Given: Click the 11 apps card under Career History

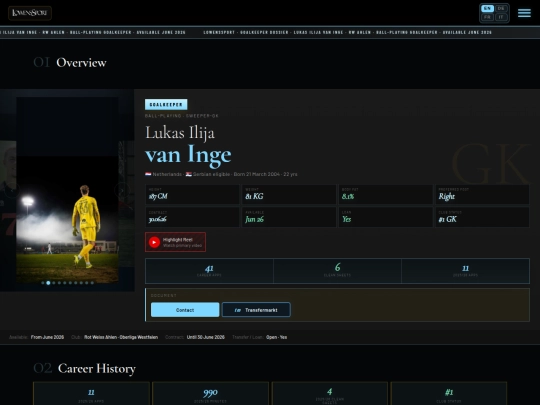Looking at the screenshot, I should pos(91,394).
